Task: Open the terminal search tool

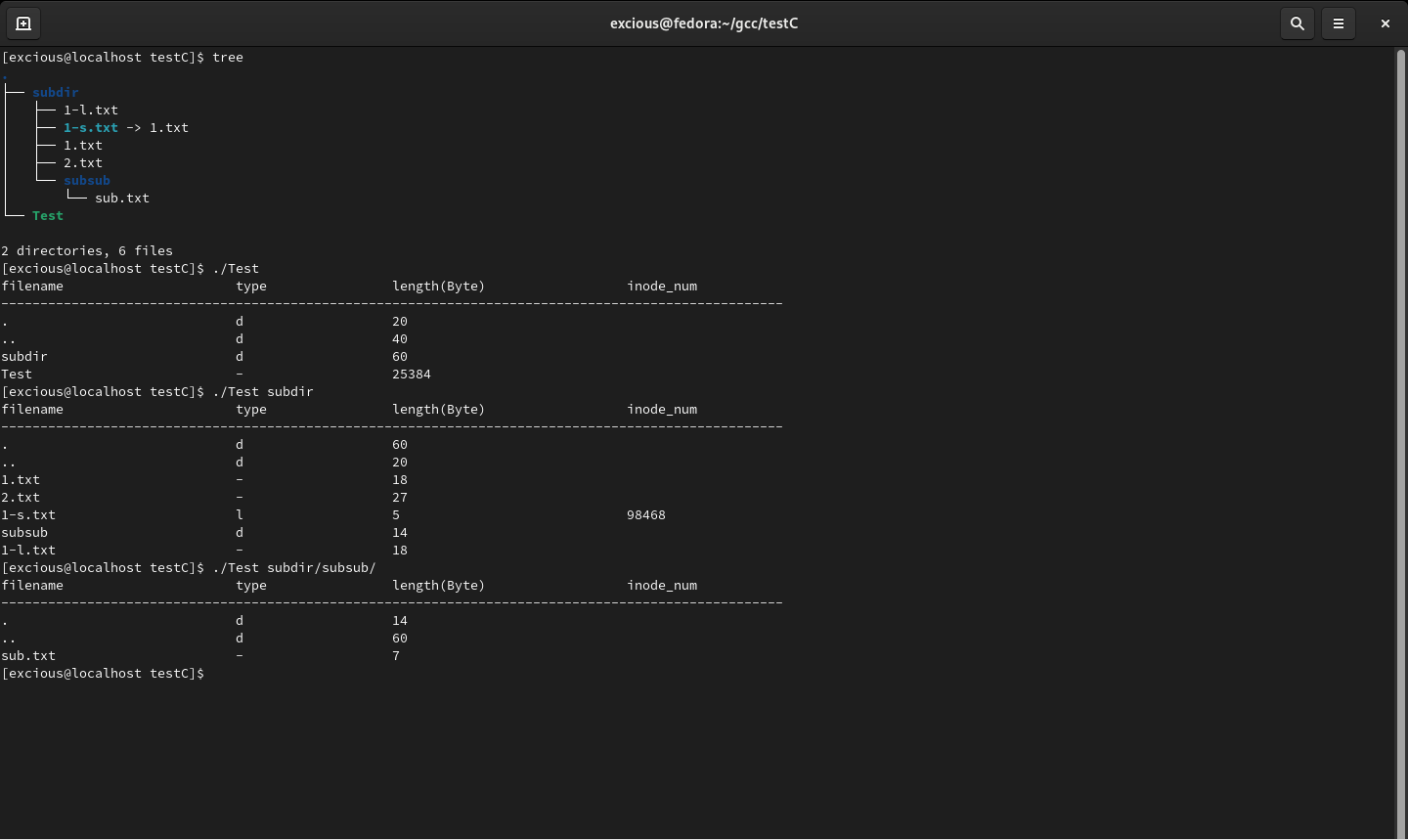Action: 1298,23
